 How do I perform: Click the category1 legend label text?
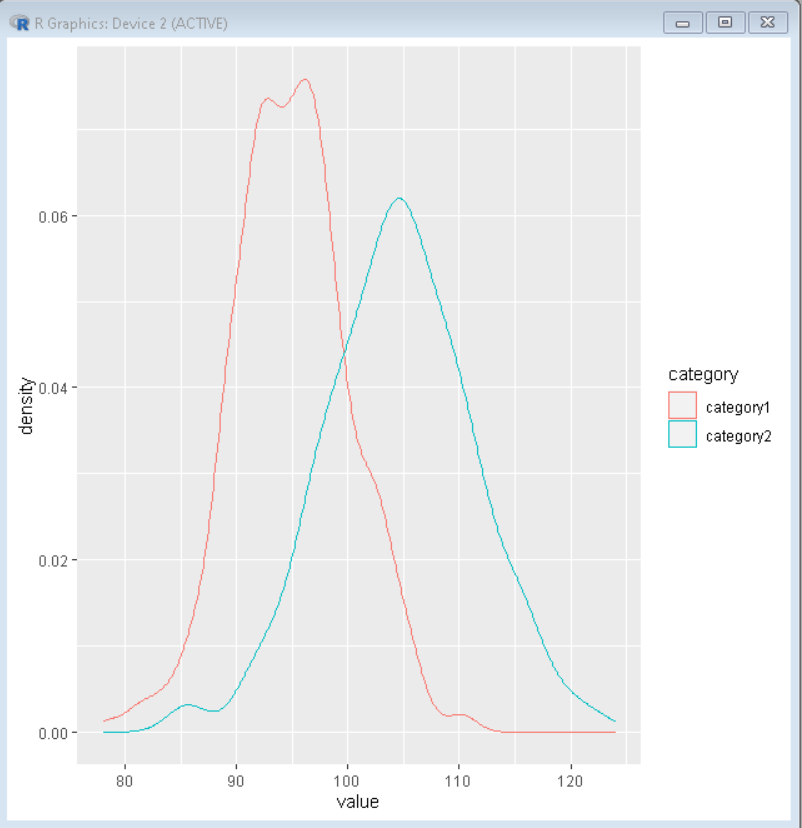click(737, 407)
